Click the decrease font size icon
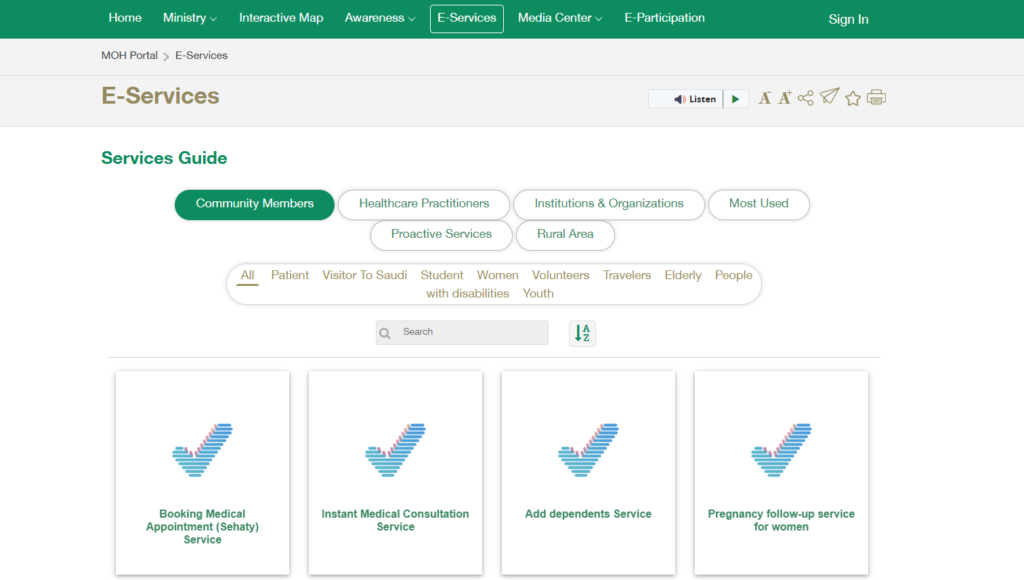 765,98
